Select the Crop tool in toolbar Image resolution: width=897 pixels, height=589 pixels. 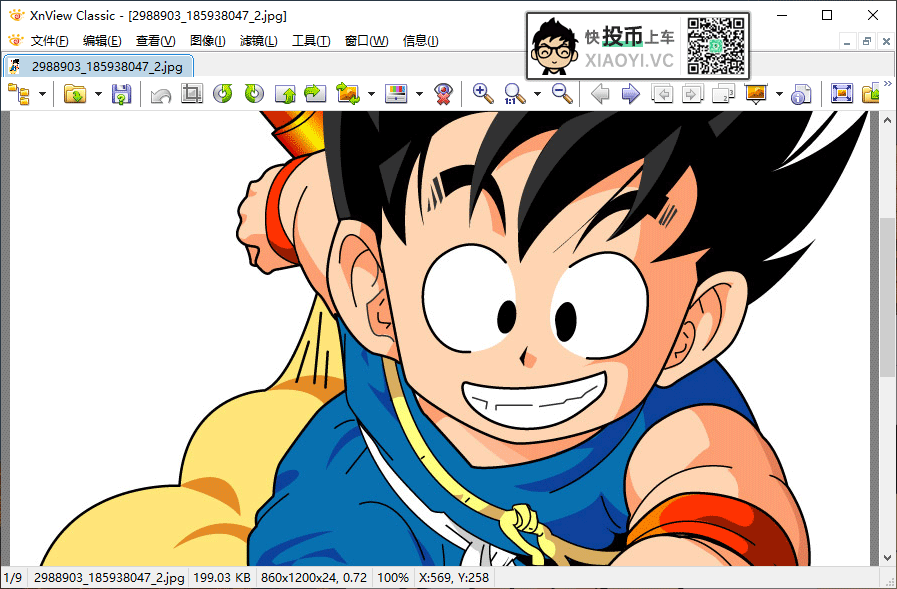192,94
